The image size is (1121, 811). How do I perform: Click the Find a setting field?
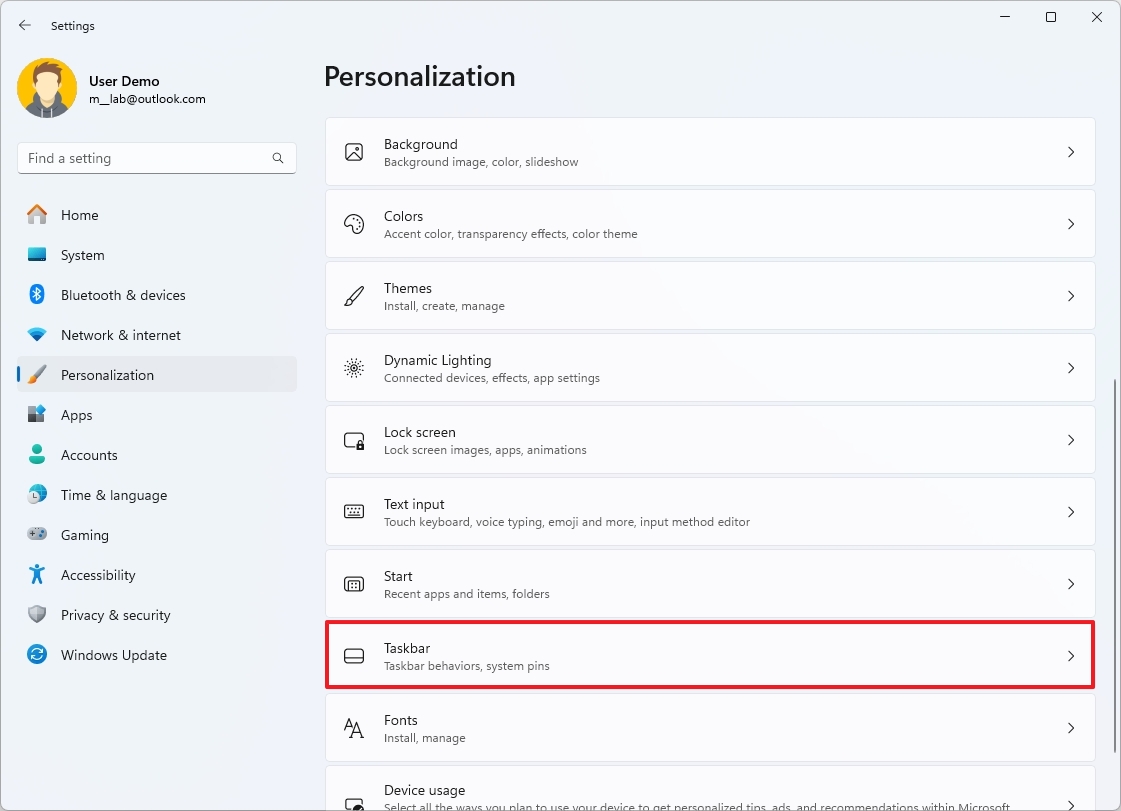click(157, 158)
